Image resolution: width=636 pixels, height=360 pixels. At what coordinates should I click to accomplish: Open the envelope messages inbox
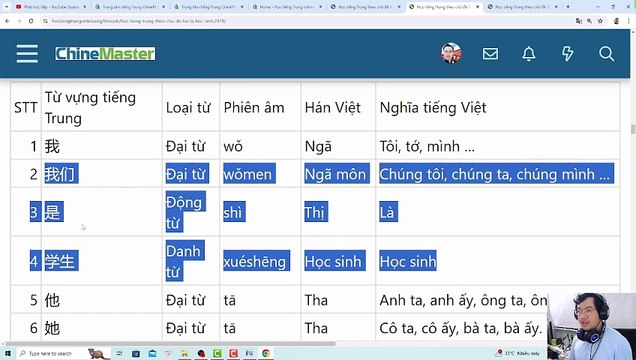[x=490, y=54]
